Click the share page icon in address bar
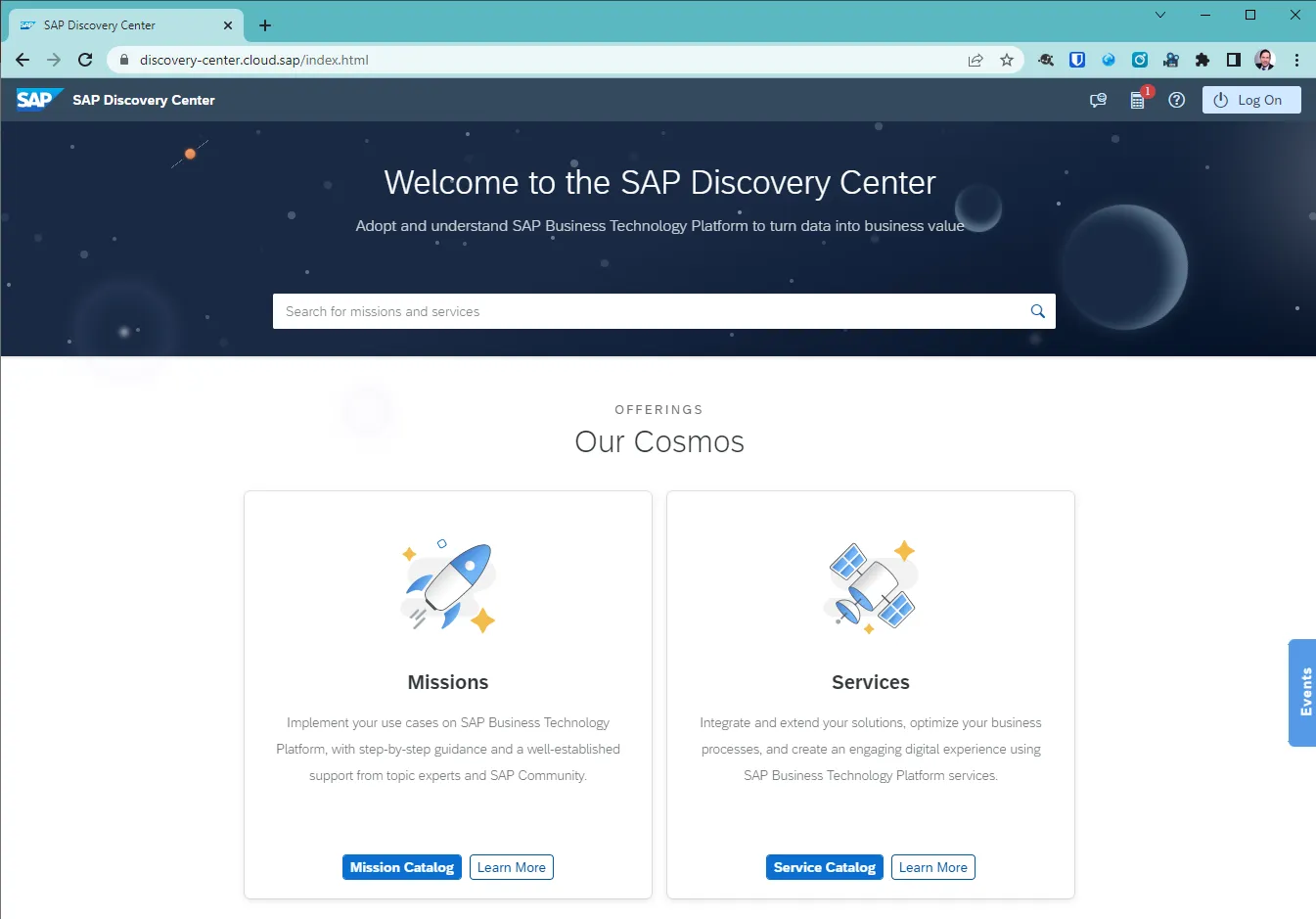Image resolution: width=1316 pixels, height=919 pixels. [976, 60]
